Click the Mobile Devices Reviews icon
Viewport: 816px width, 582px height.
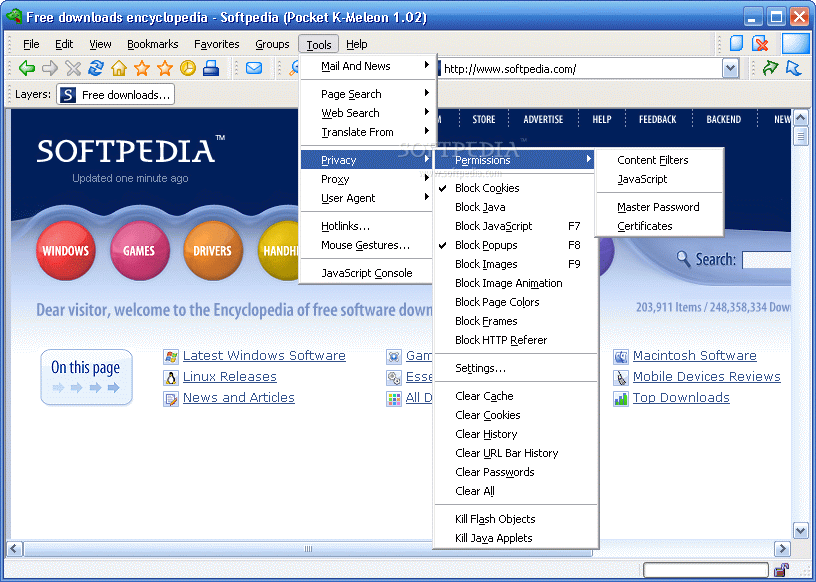tap(621, 377)
